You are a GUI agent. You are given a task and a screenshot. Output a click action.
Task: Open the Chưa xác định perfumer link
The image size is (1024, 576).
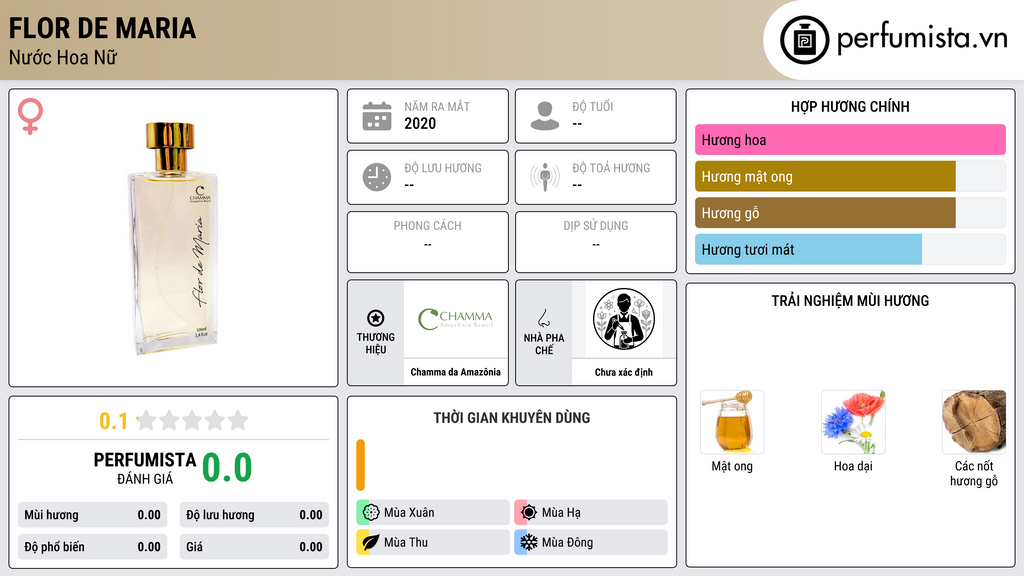624,372
